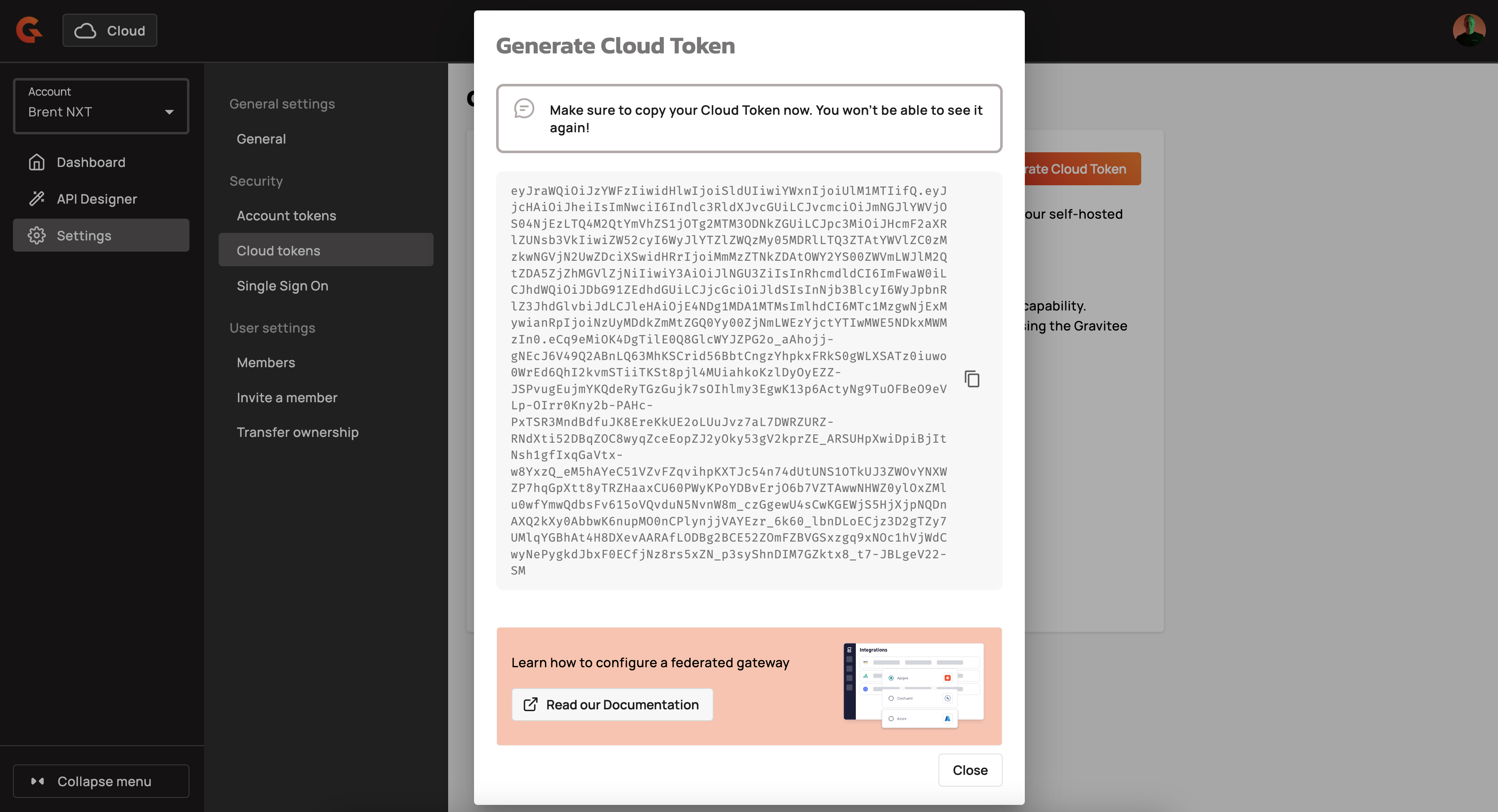This screenshot has height=812, width=1498.
Task: Open the Members settings
Action: point(266,363)
